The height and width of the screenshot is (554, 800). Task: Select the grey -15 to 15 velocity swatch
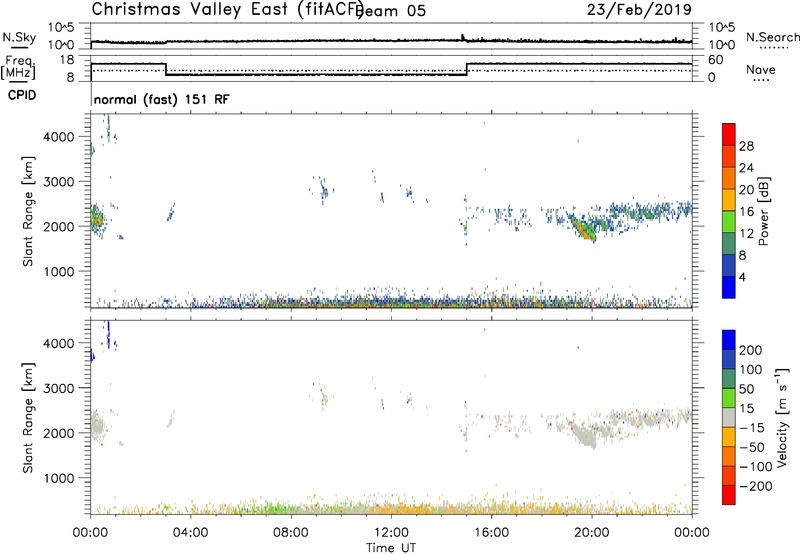pos(729,417)
